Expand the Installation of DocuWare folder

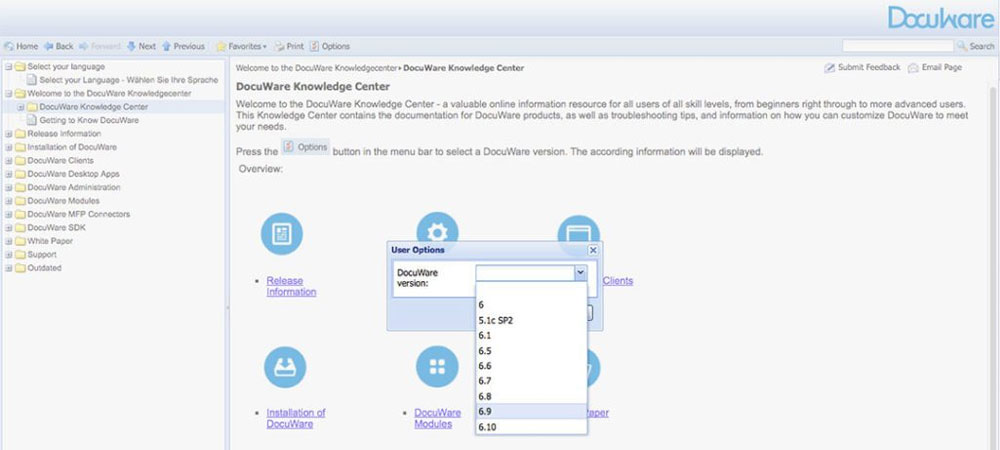point(9,147)
